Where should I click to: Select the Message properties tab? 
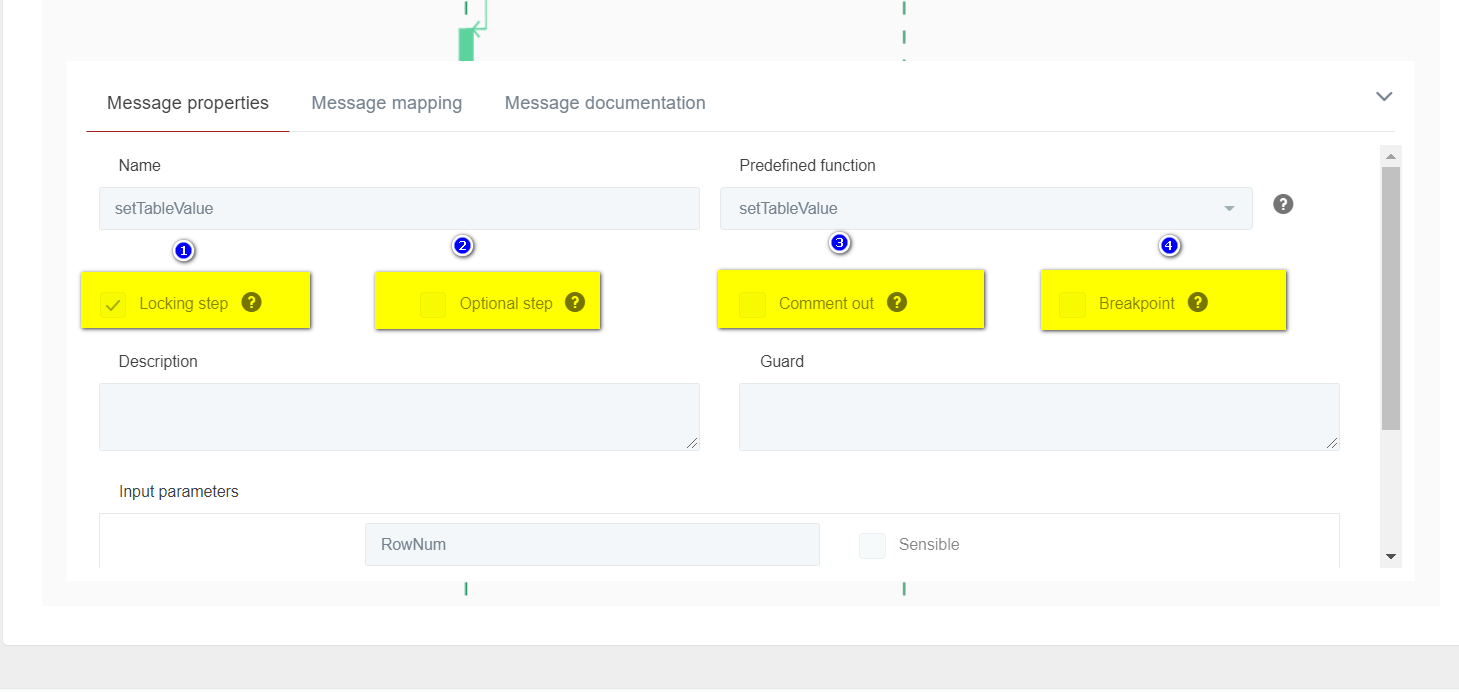187,103
